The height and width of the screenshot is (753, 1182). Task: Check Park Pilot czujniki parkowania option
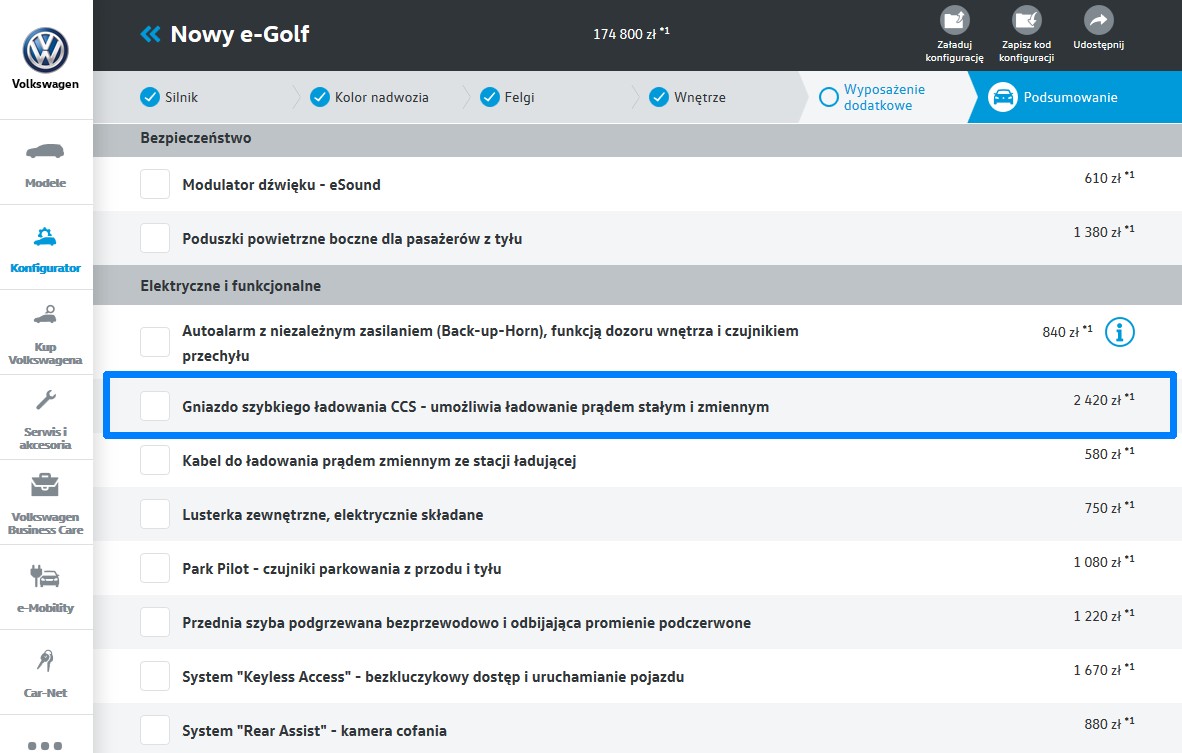coord(155,568)
